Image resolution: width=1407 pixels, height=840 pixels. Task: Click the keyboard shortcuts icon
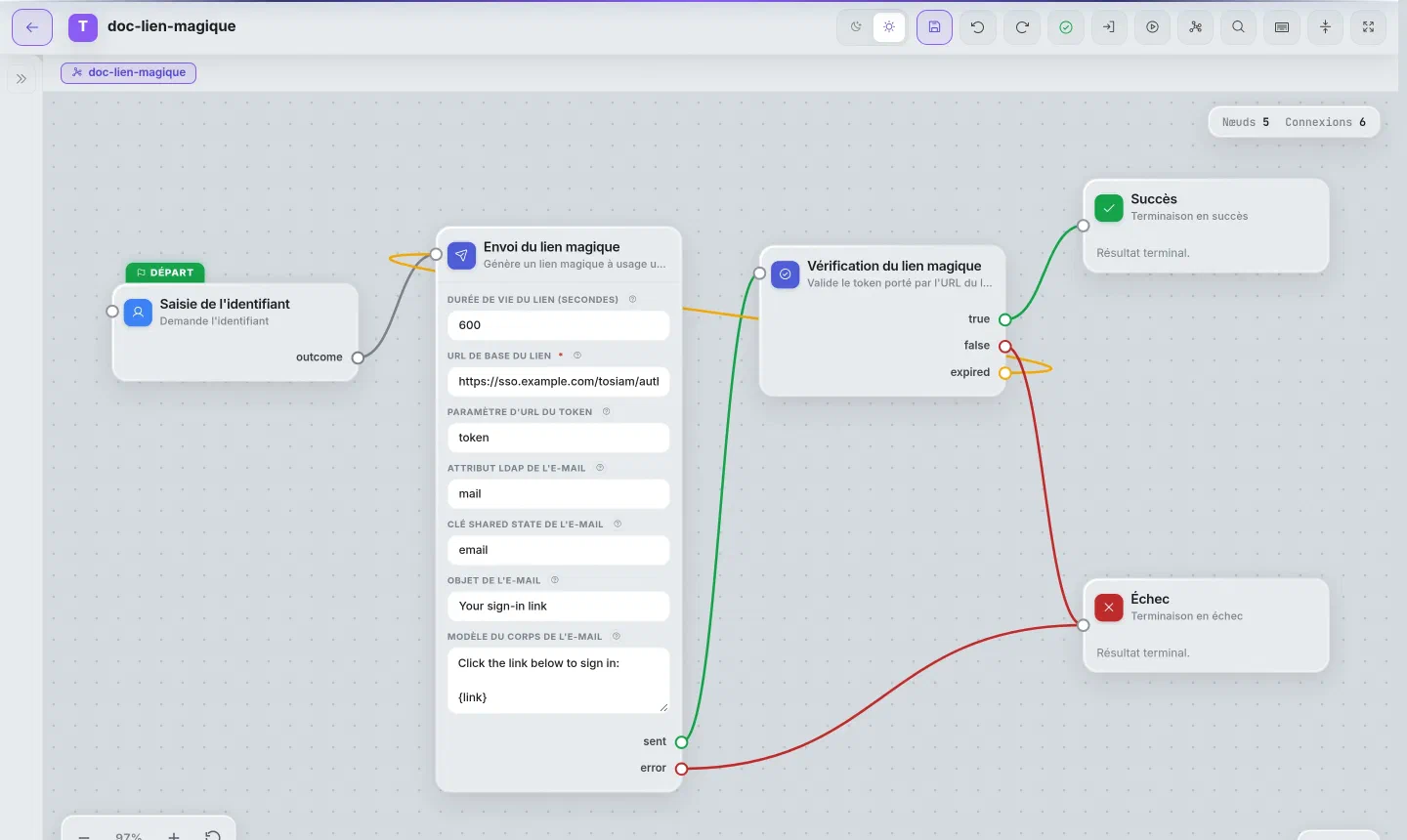tap(1282, 27)
